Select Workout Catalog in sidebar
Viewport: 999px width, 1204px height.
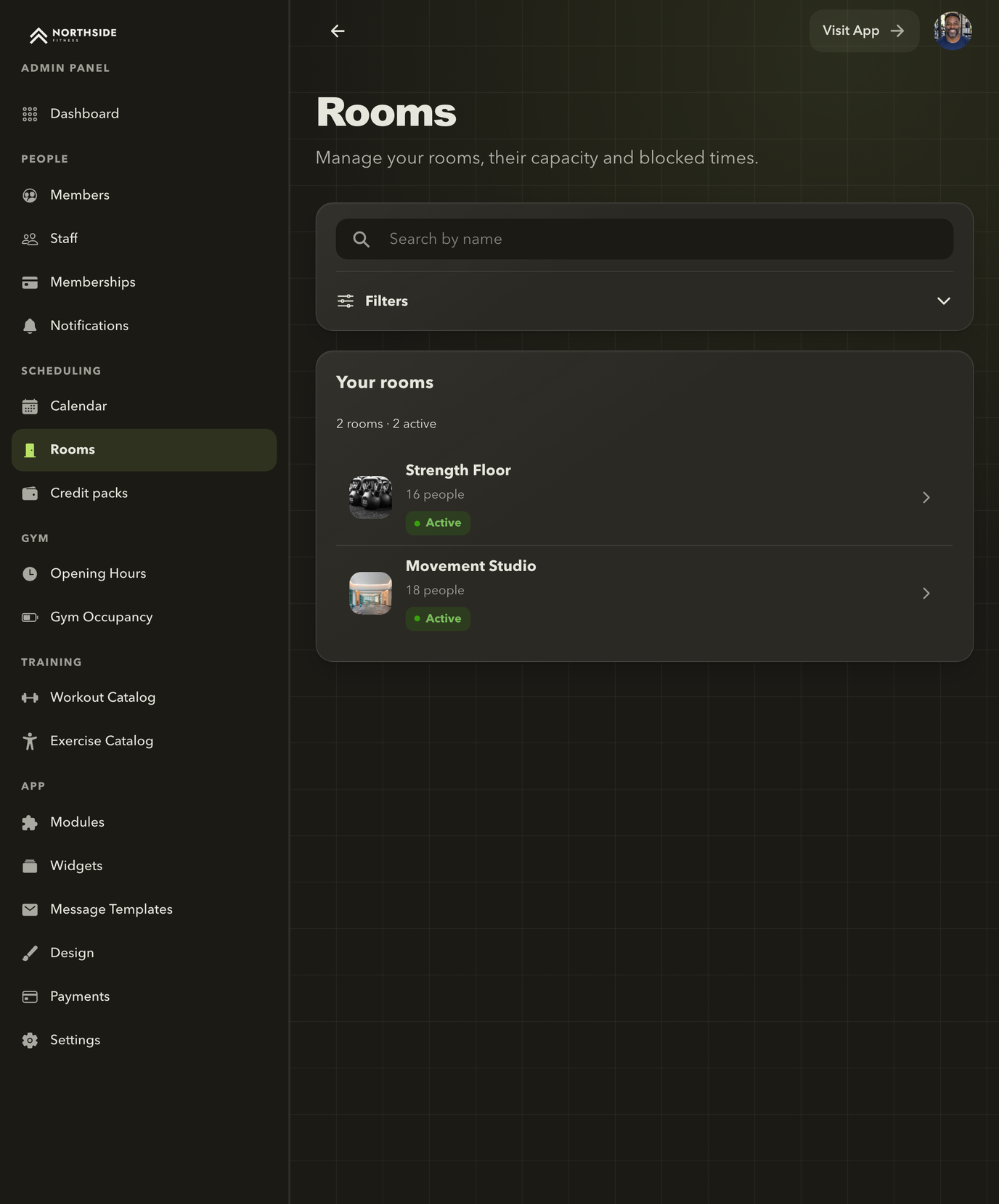(x=144, y=697)
